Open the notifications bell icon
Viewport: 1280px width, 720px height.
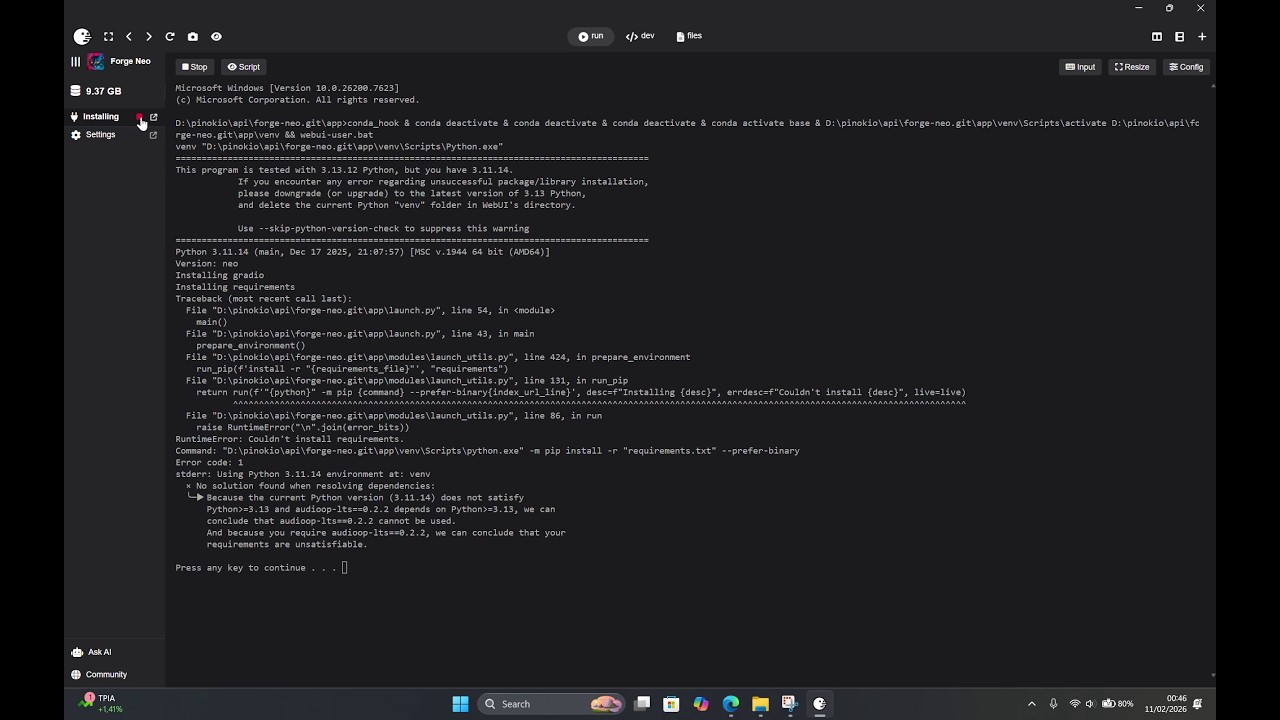(1198, 704)
